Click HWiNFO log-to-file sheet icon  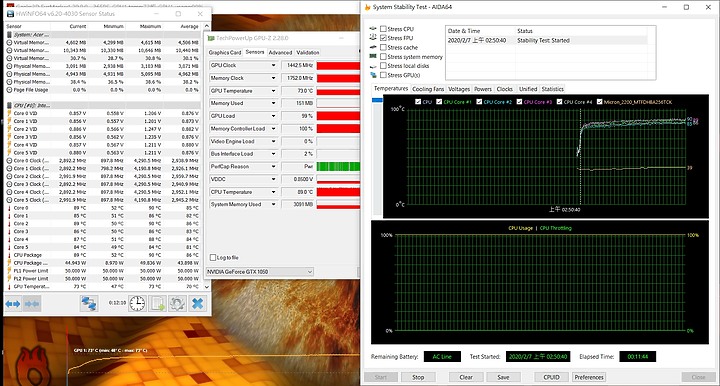158,304
